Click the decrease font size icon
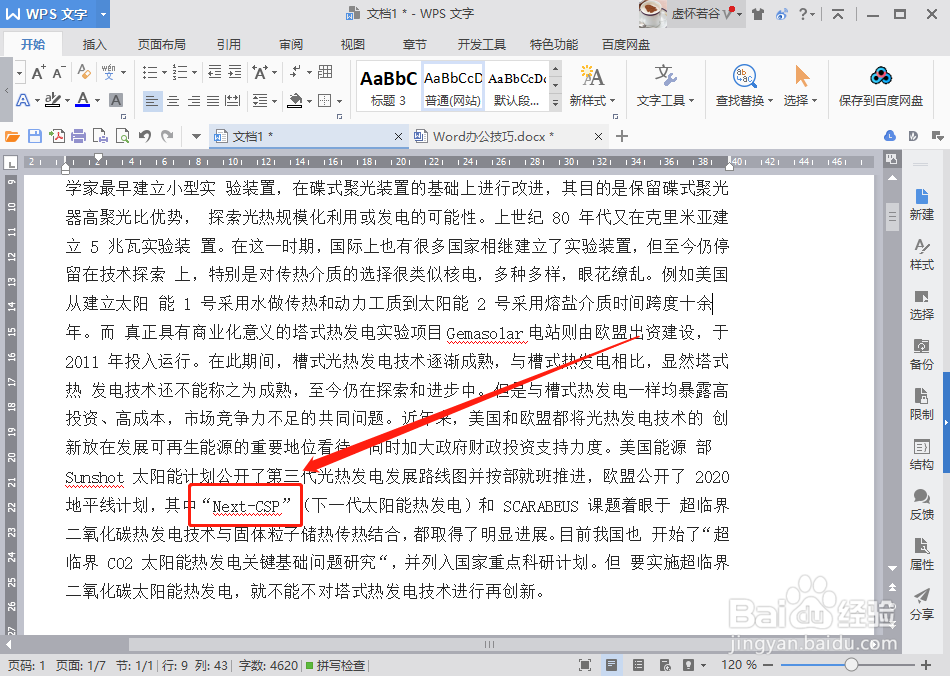The height and width of the screenshot is (676, 950). click(58, 73)
